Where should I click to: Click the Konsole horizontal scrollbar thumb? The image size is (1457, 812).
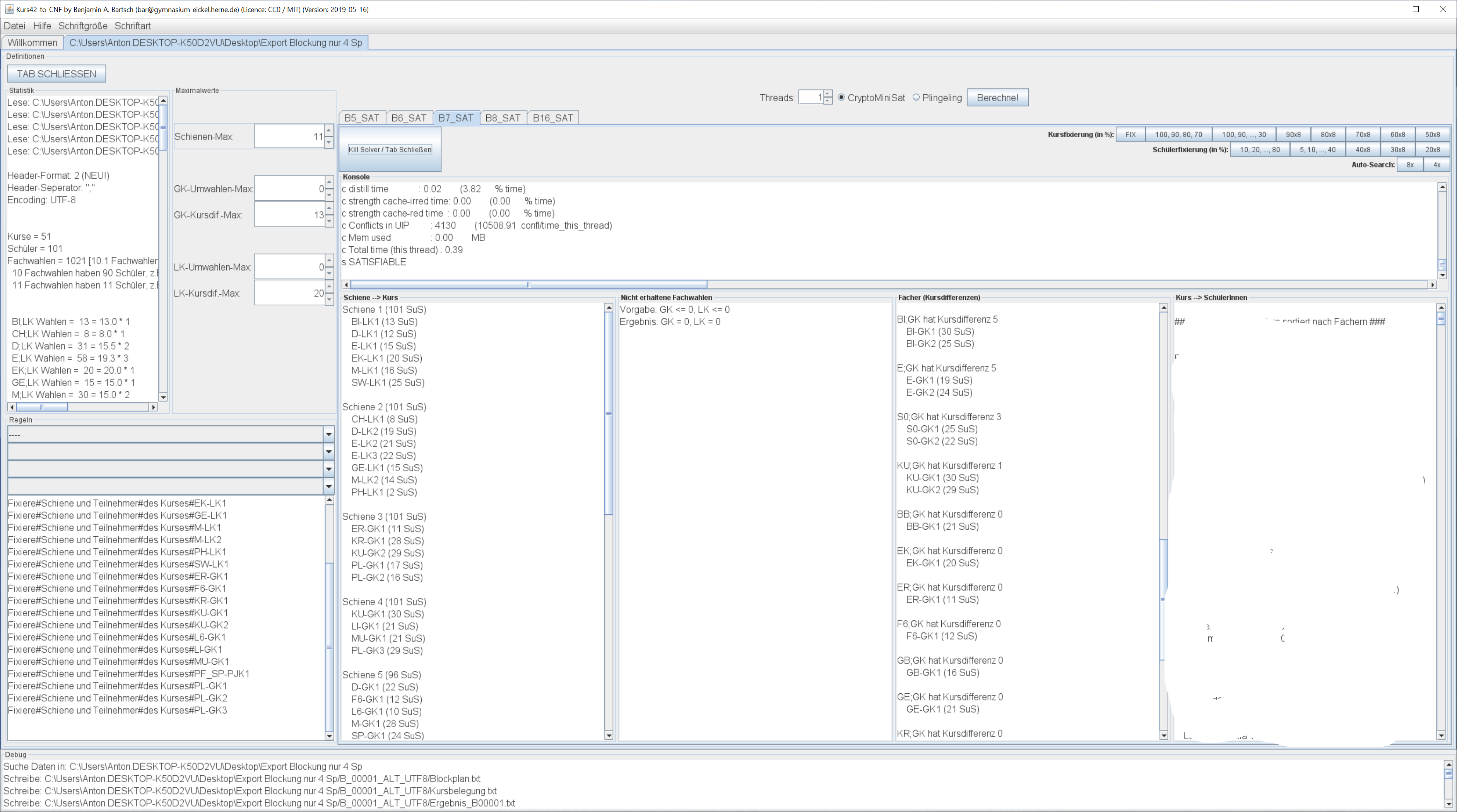pyautogui.click(x=528, y=285)
